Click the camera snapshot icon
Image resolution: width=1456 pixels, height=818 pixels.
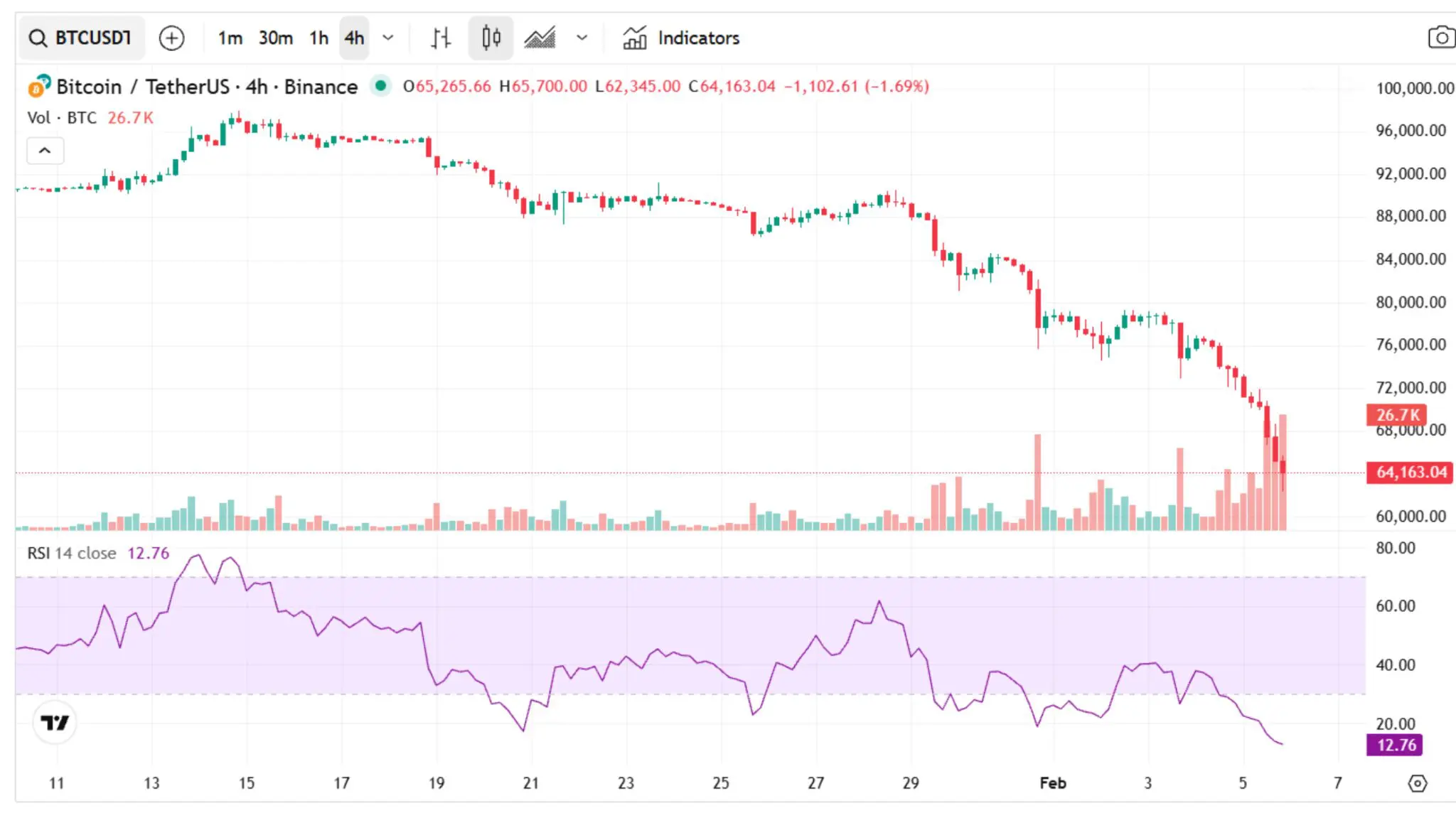[1440, 38]
